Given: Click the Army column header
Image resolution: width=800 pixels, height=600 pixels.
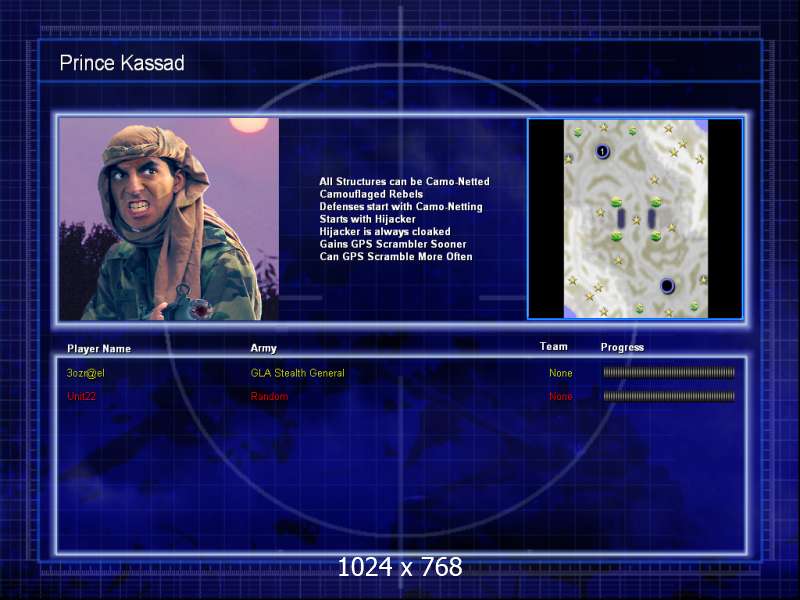Looking at the screenshot, I should point(263,348).
